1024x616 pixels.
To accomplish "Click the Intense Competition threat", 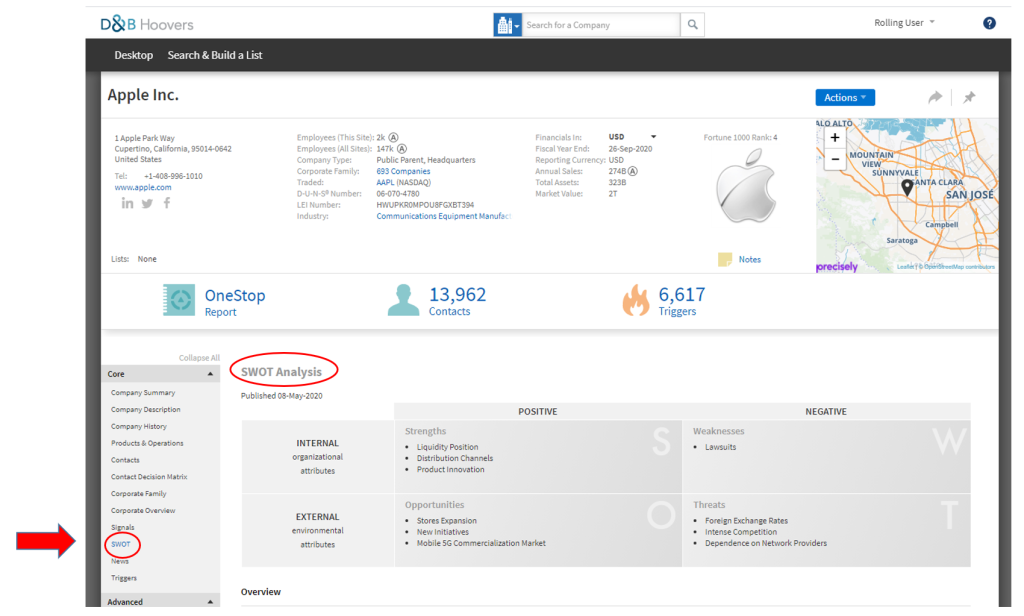I will click(741, 532).
